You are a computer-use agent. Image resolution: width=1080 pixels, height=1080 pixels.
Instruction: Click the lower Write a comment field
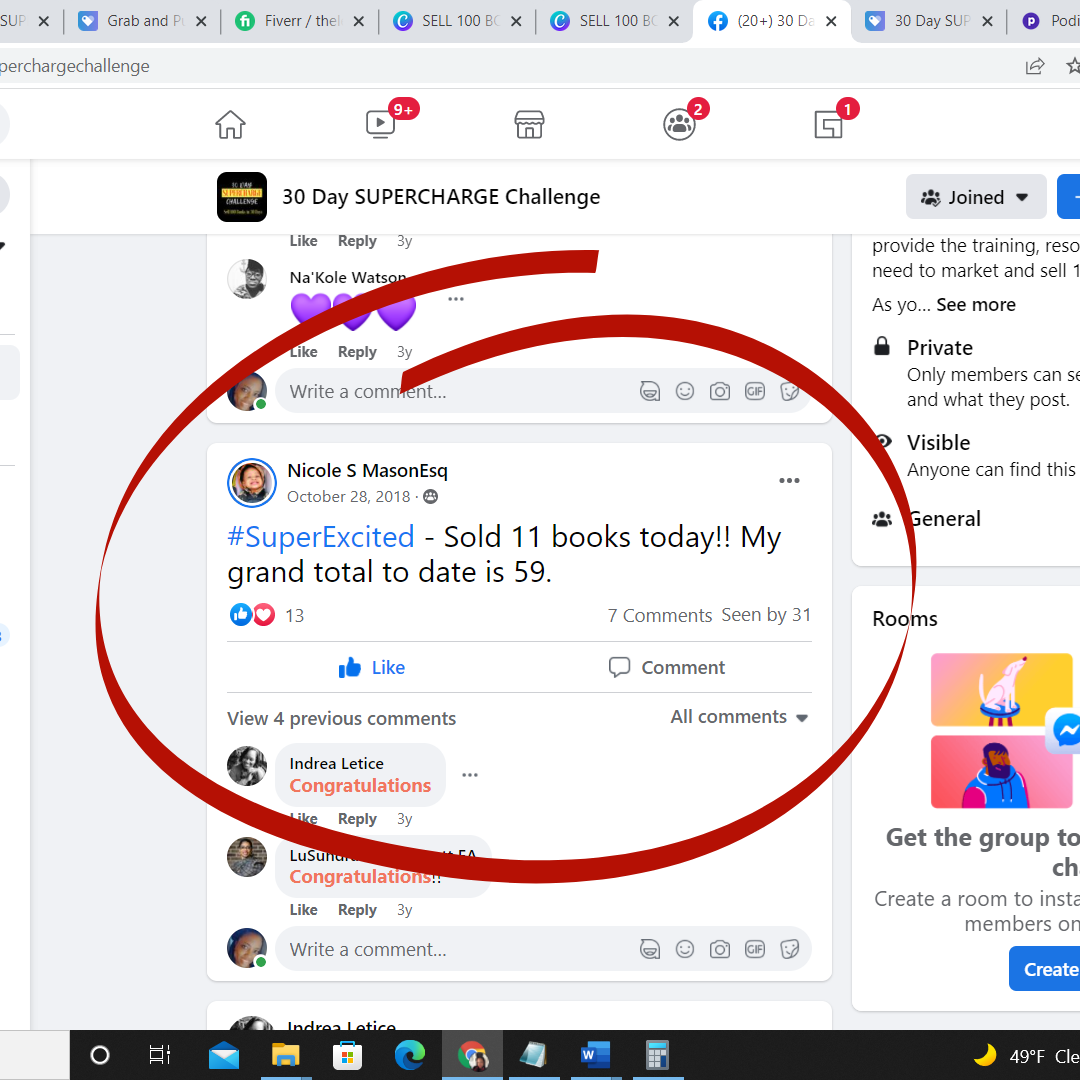pyautogui.click(x=450, y=949)
